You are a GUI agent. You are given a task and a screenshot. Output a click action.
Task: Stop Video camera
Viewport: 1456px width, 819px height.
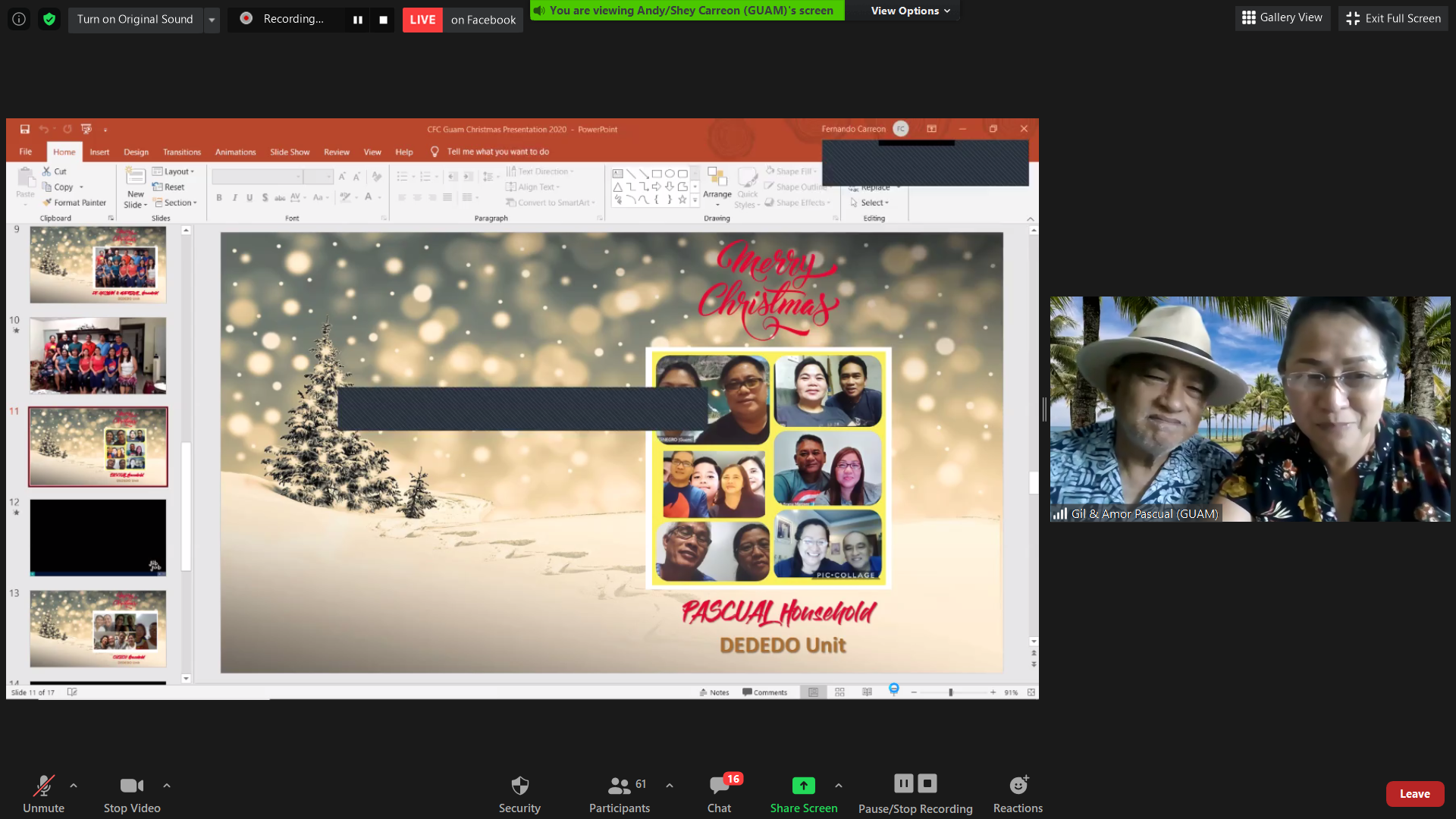point(132,794)
